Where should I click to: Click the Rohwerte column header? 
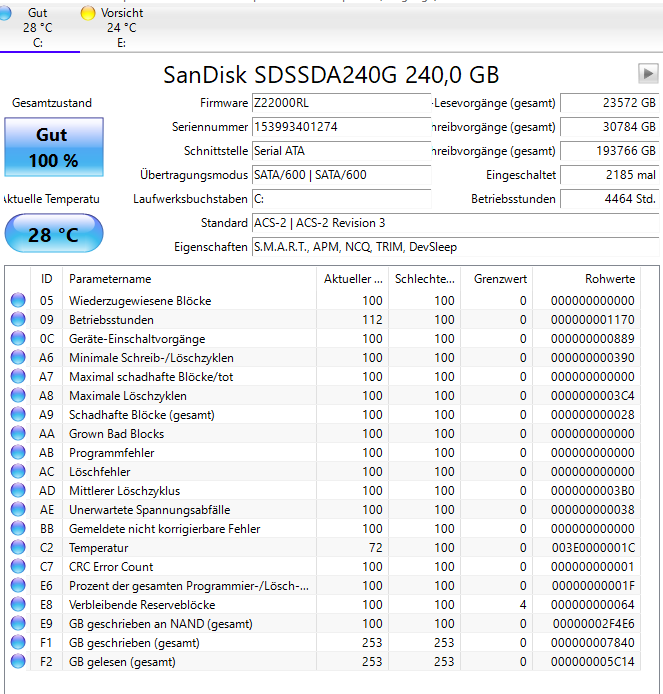tap(586, 279)
